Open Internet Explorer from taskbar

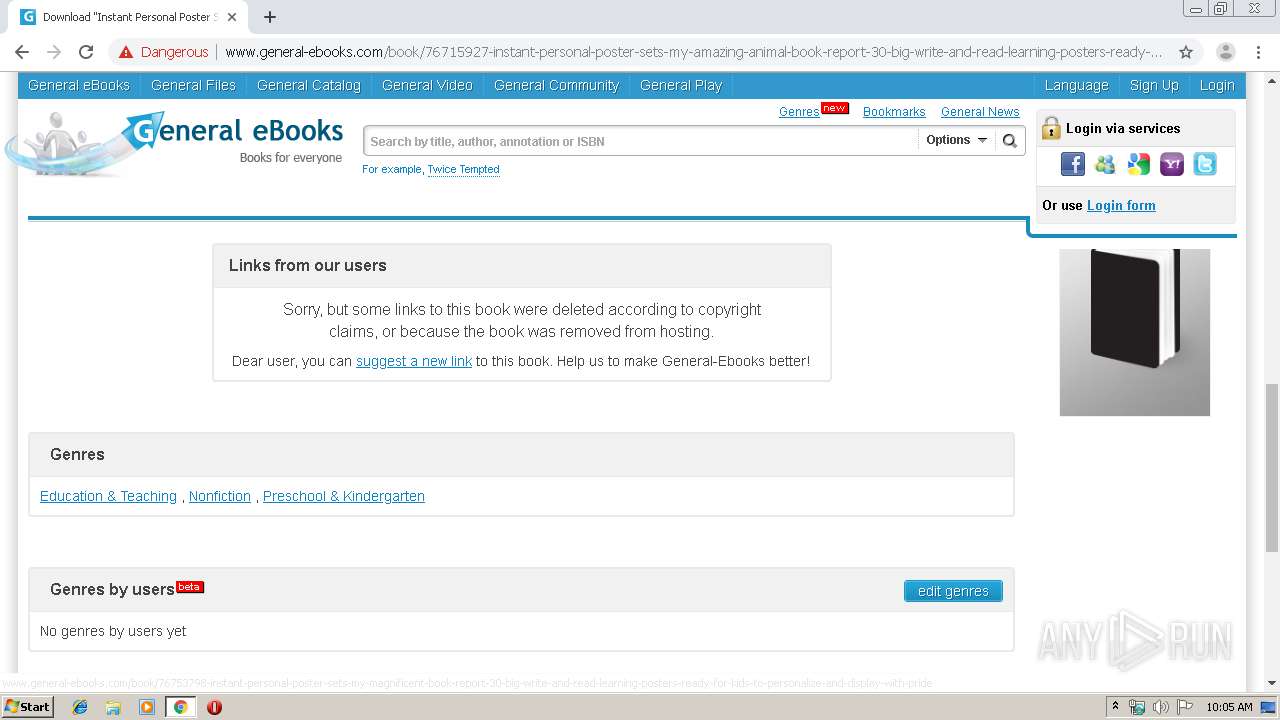point(80,707)
